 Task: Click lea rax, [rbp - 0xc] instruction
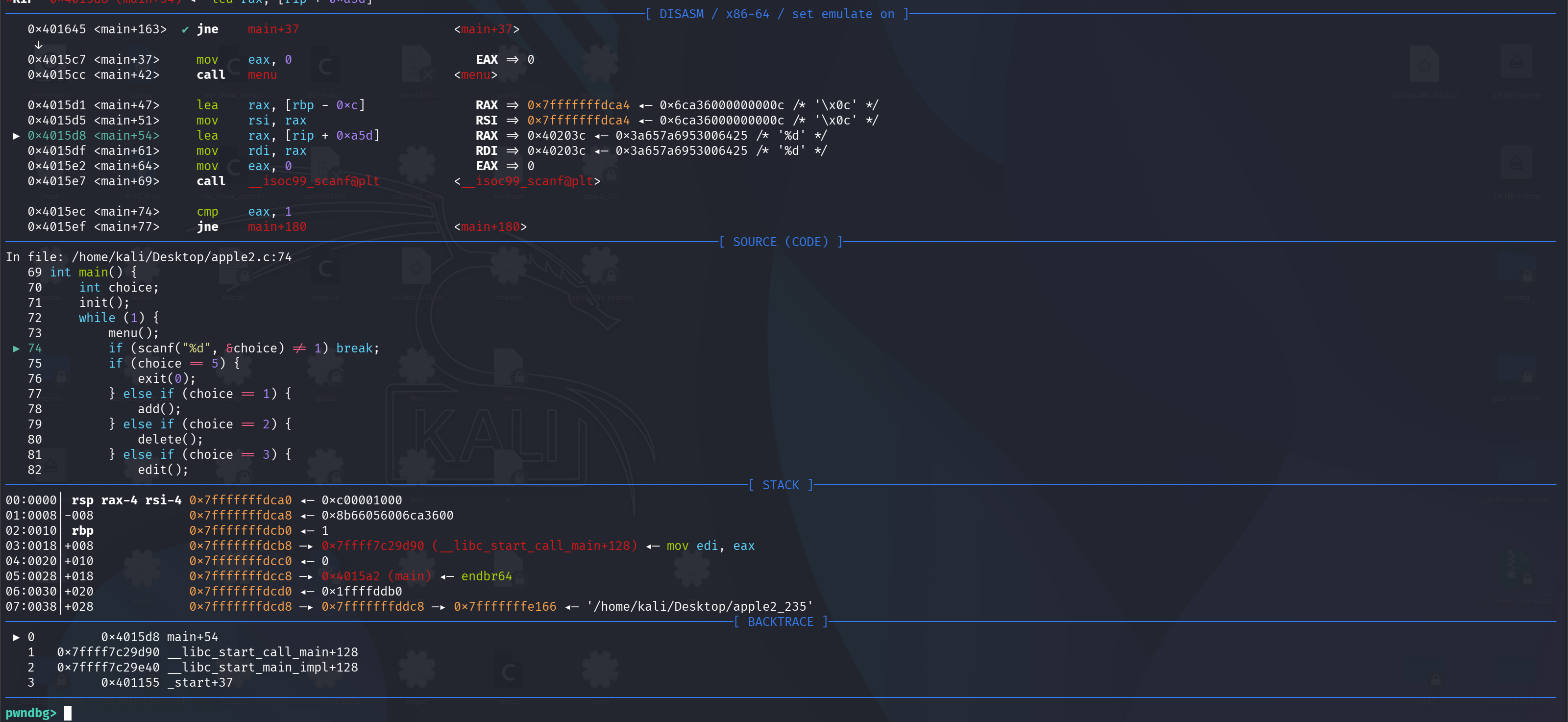tap(281, 105)
